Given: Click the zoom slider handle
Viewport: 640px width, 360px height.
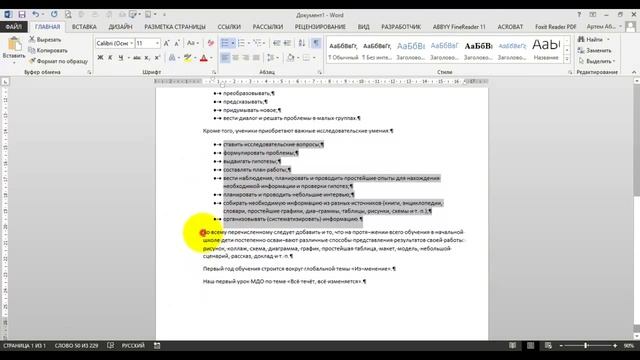Looking at the screenshot, I should coord(586,345).
